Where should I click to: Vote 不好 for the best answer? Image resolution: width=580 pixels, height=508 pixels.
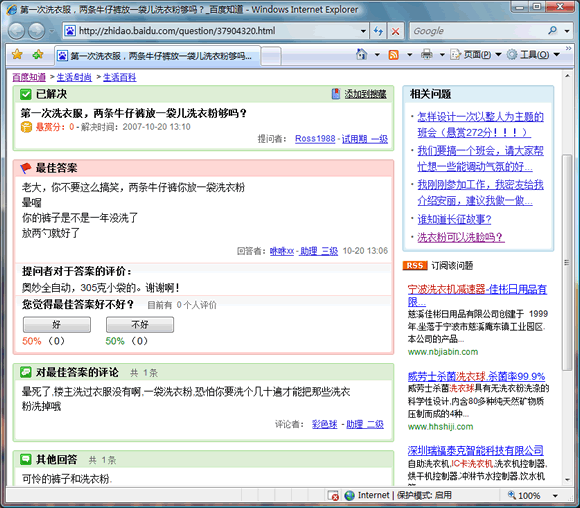tap(140, 324)
